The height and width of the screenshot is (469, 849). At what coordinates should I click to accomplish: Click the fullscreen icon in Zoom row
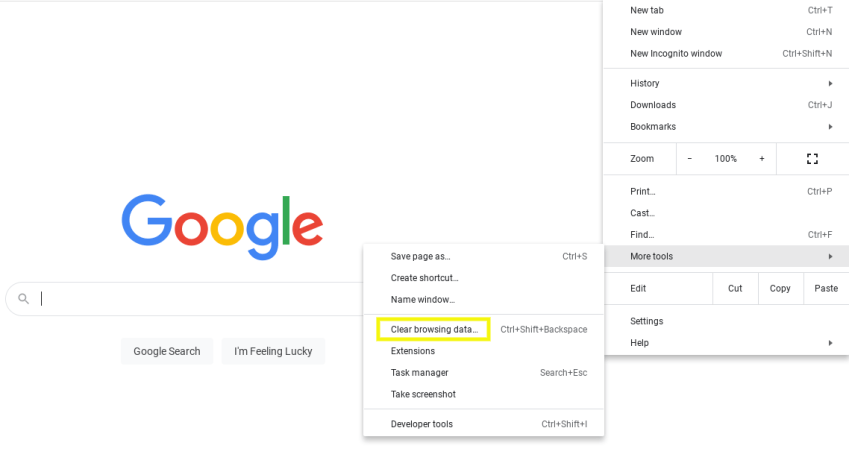[x=812, y=159]
